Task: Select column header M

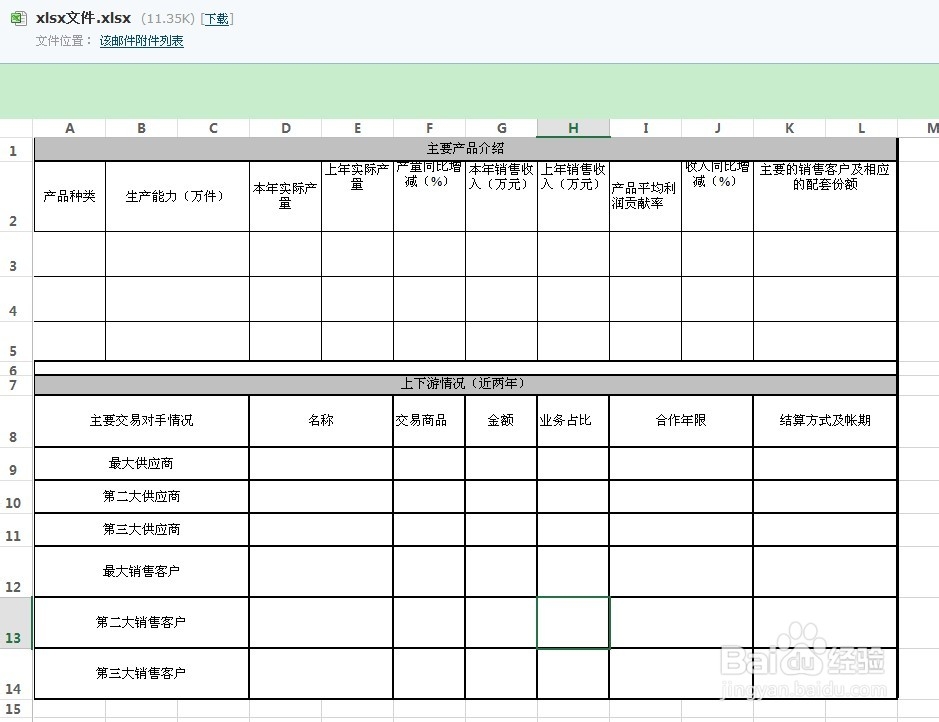Action: point(931,128)
